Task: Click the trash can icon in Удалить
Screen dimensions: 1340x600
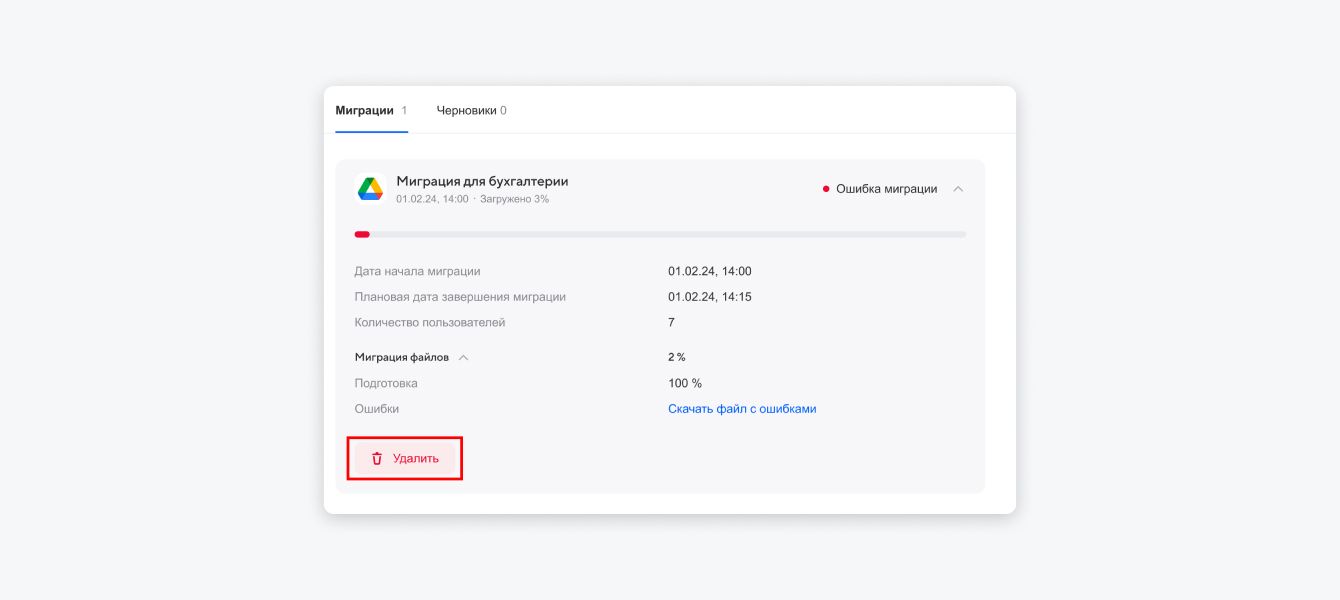Action: tap(377, 458)
